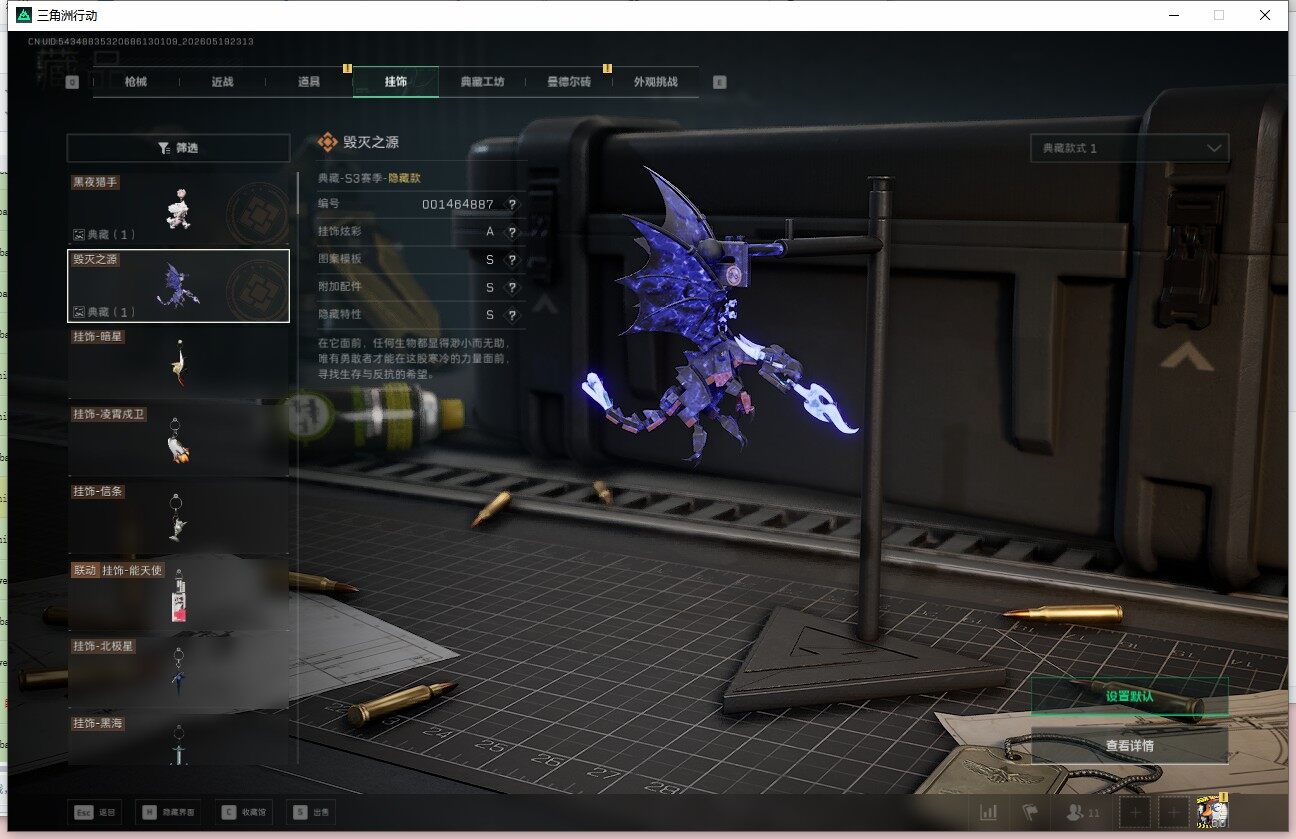Click the ? help icon for 挂饰炫彩
The height and width of the screenshot is (839, 1296).
coord(512,232)
